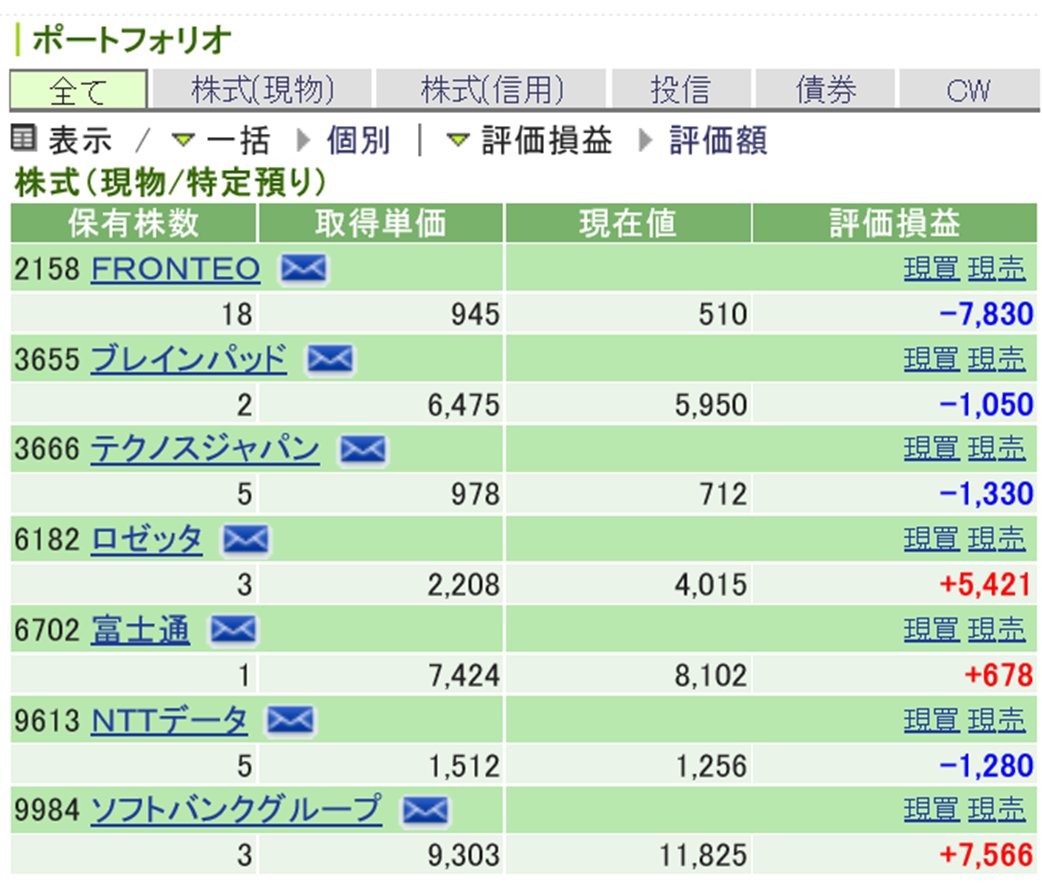The image size is (1042, 885).
Task: Click the table icon beside 表示
Action: [x=23, y=138]
